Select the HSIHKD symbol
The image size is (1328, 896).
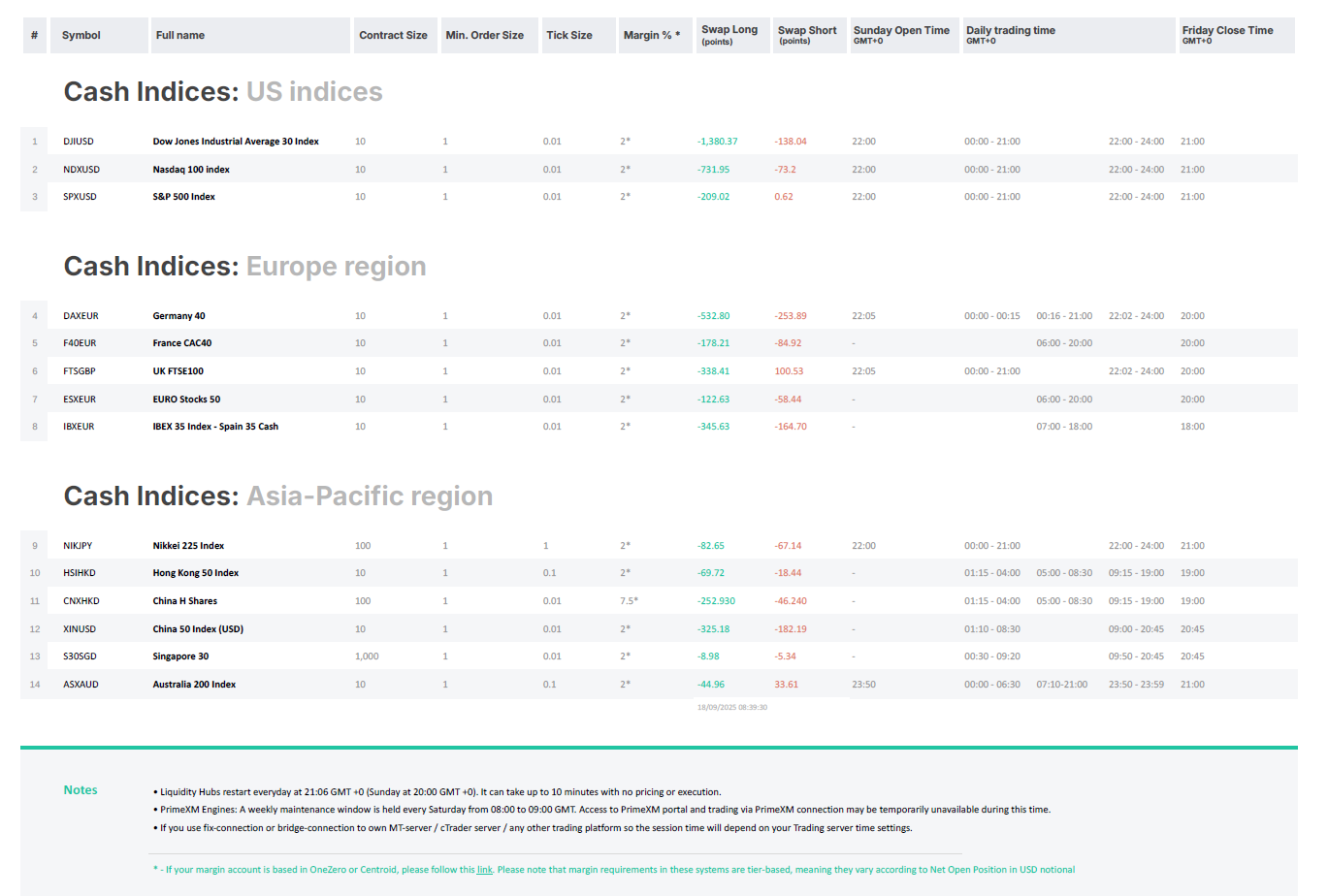point(80,573)
